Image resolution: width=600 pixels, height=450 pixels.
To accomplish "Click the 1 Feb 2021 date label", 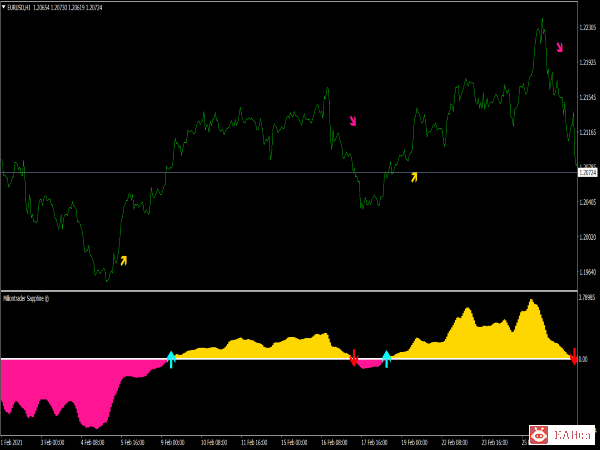I will tap(12, 443).
